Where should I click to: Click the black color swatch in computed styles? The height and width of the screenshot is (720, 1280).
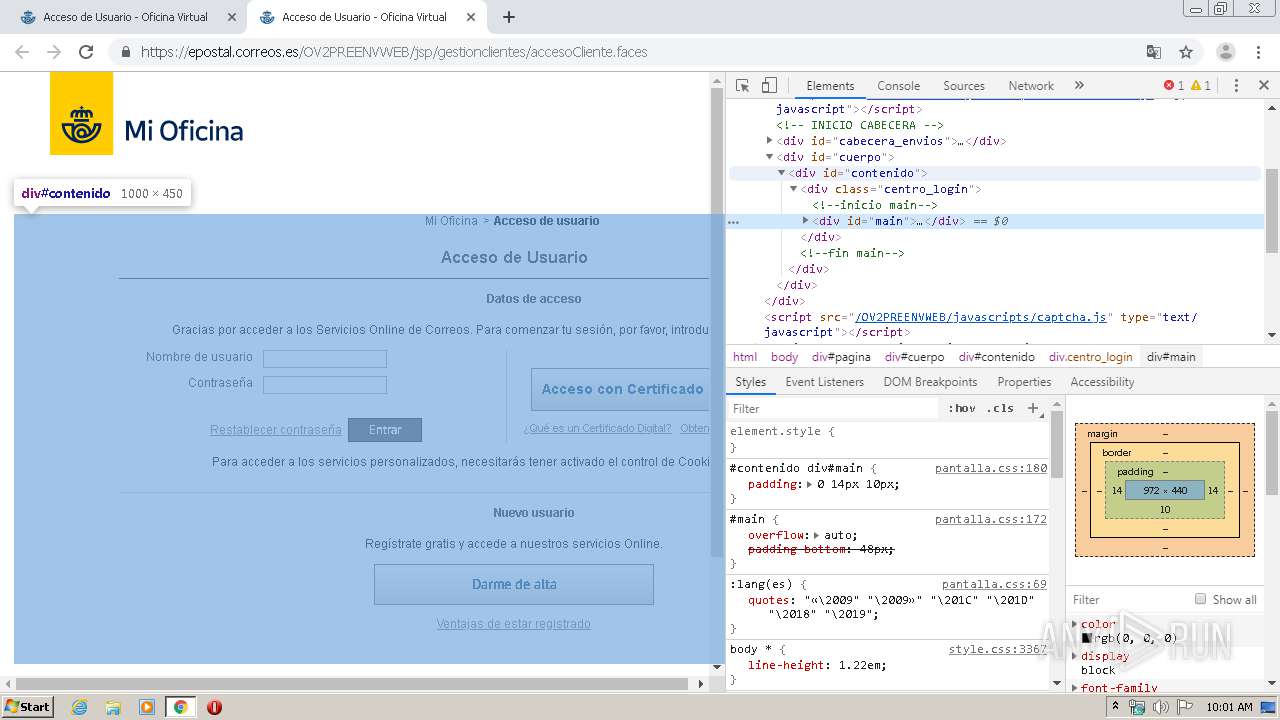click(1086, 638)
